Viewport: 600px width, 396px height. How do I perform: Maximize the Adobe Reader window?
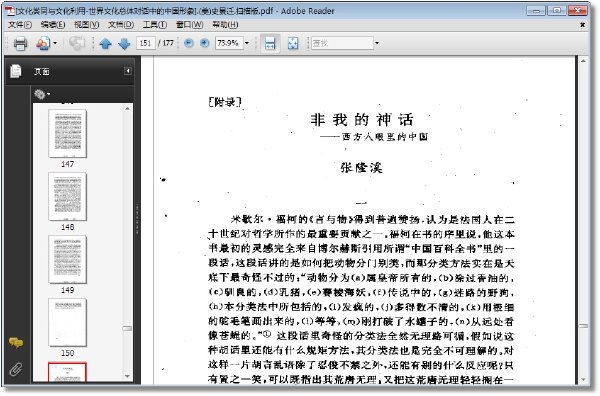click(556, 11)
